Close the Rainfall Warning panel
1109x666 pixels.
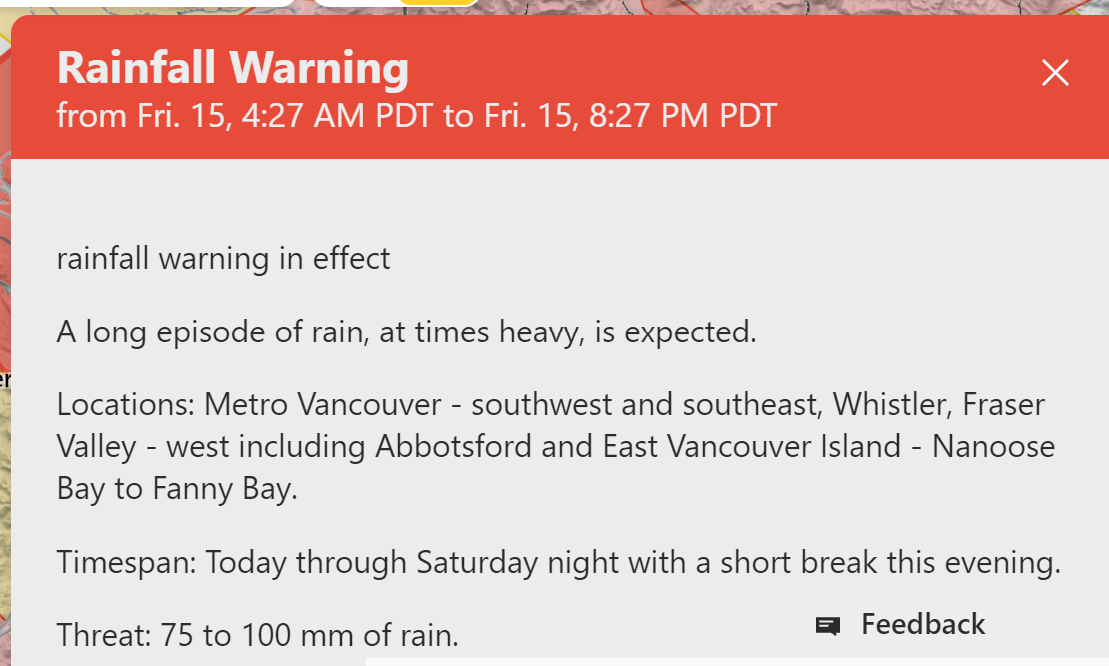1055,73
